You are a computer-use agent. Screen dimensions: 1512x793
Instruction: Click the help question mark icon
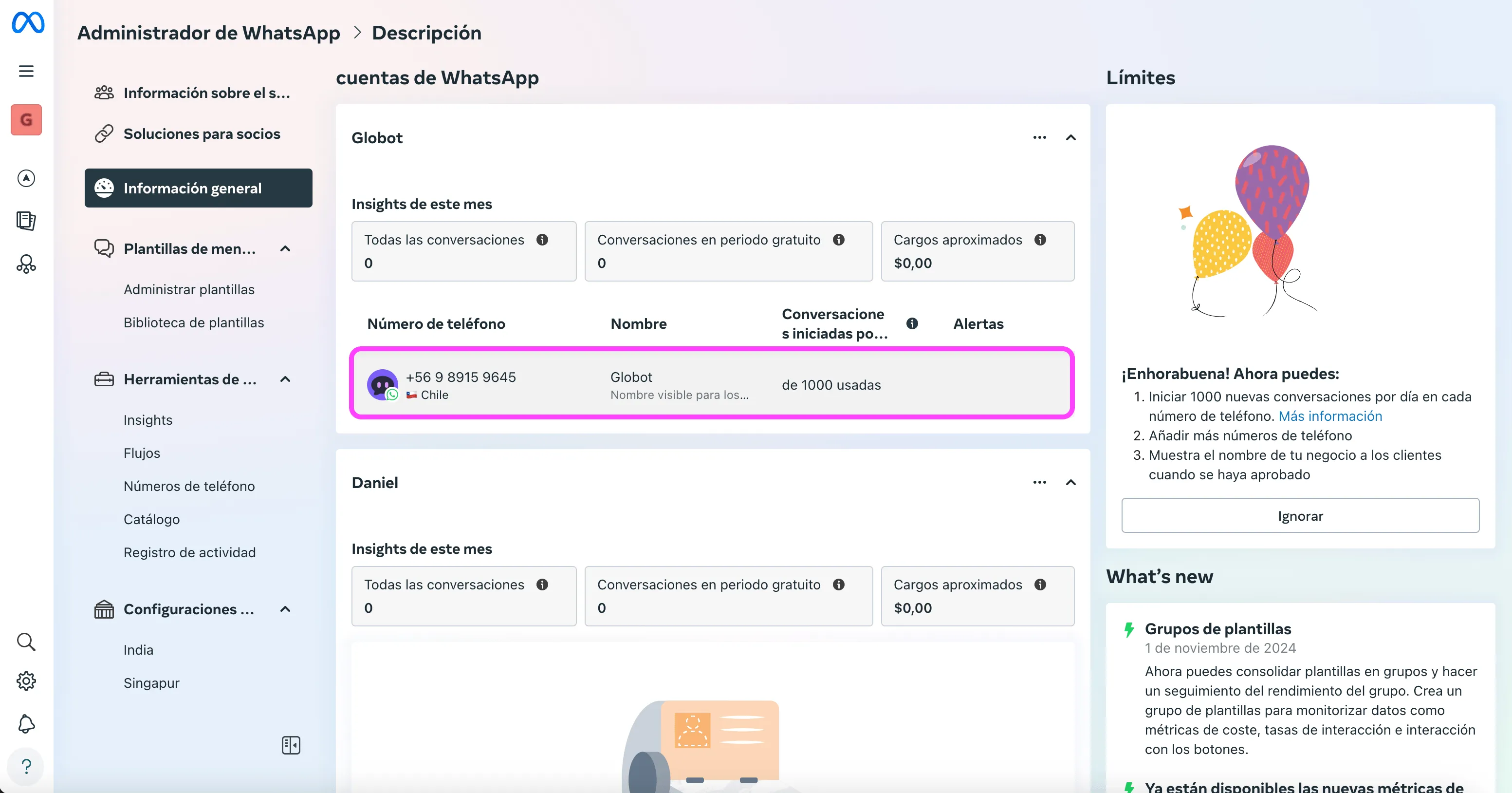[26, 766]
